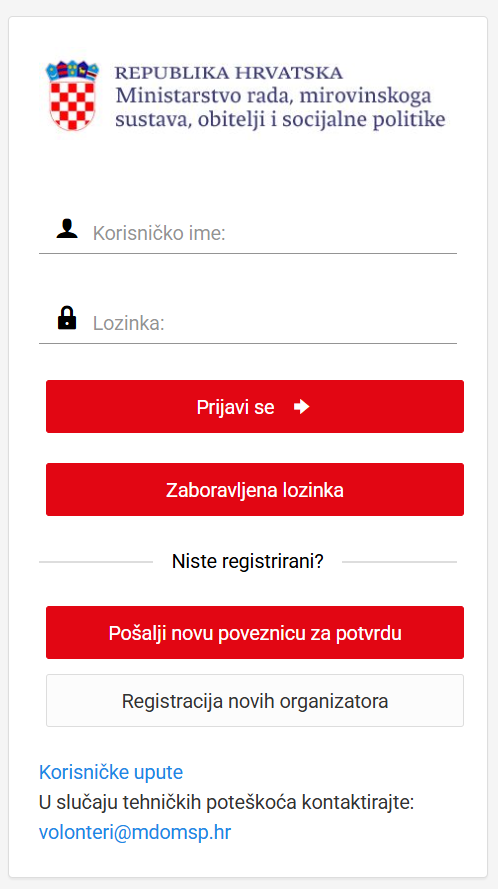498x889 pixels.
Task: Click the underline beneath Korisničko ime field
Action: [x=248, y=253]
